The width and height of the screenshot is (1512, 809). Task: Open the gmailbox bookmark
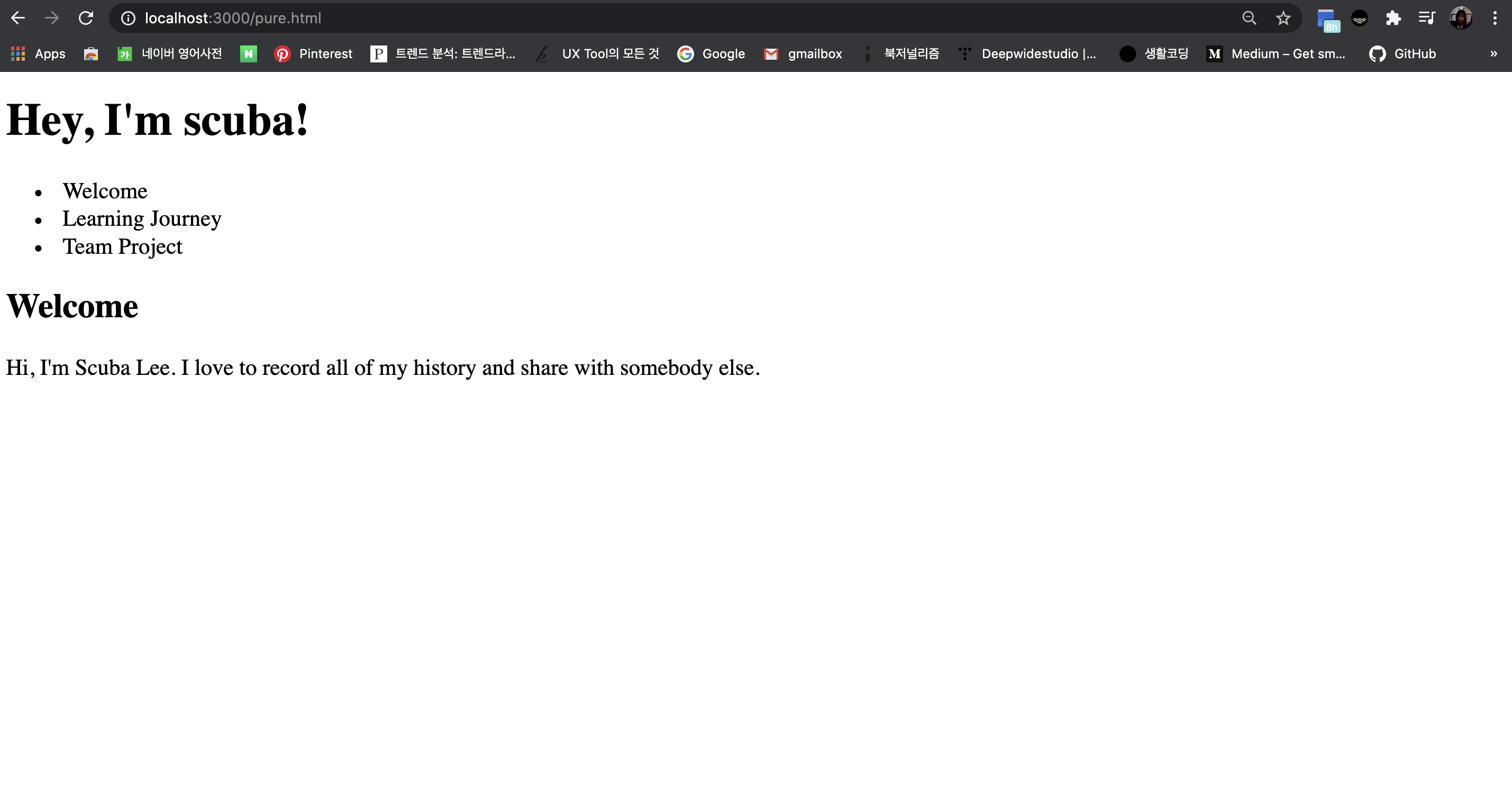(803, 53)
